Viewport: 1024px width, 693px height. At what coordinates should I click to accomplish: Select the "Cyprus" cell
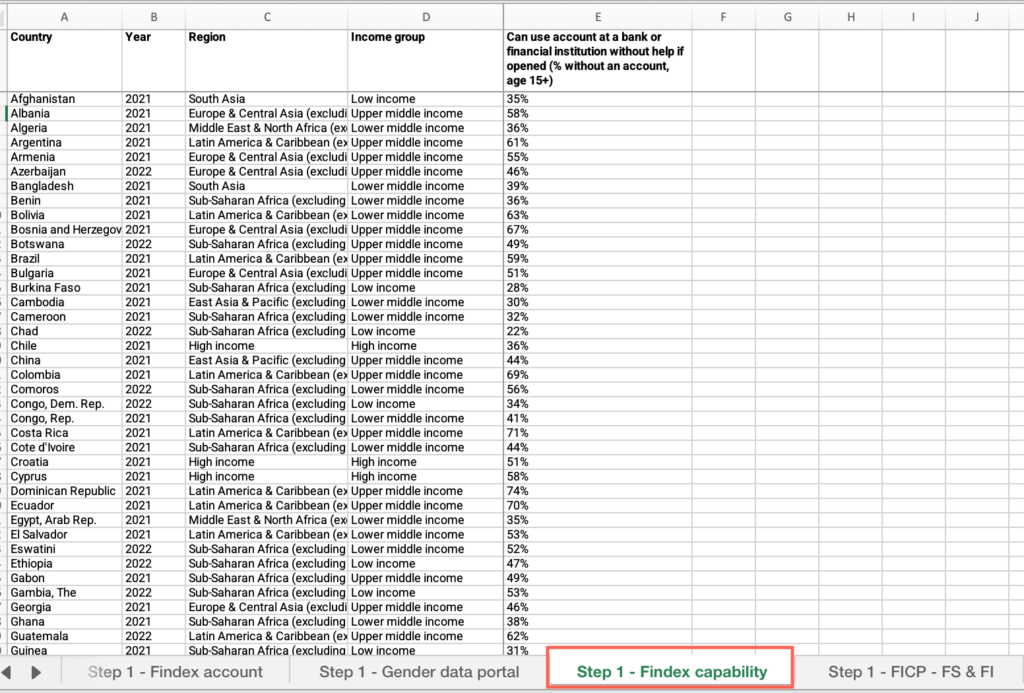(x=64, y=477)
